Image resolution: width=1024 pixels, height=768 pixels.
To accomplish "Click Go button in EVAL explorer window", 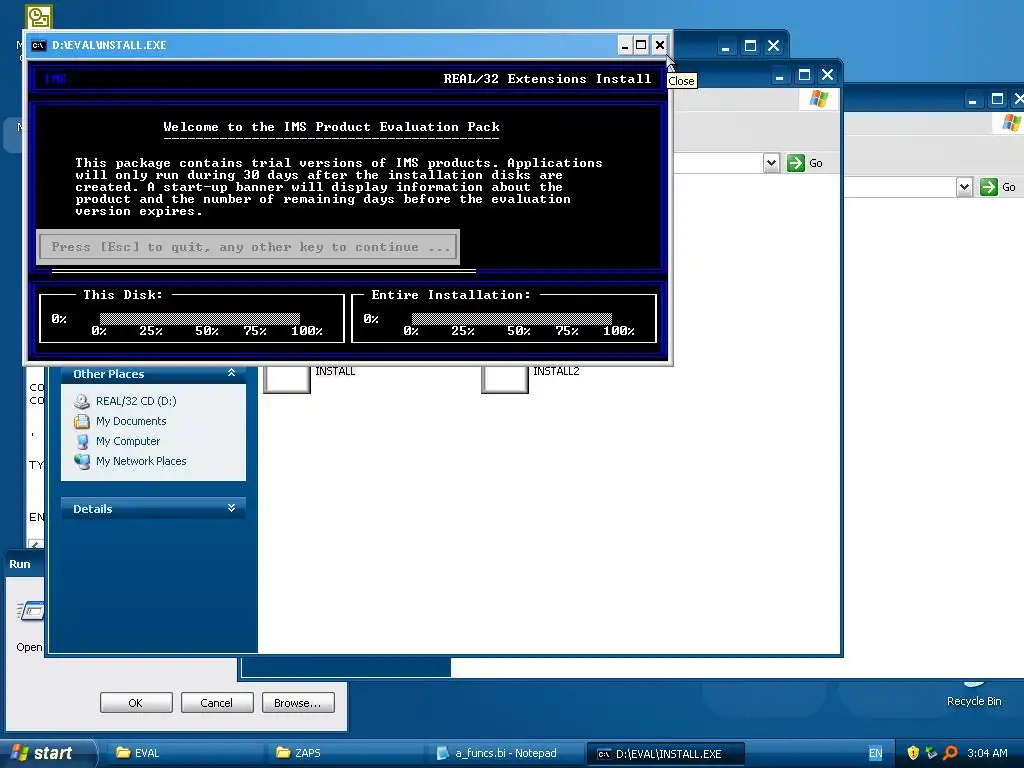I will (805, 163).
